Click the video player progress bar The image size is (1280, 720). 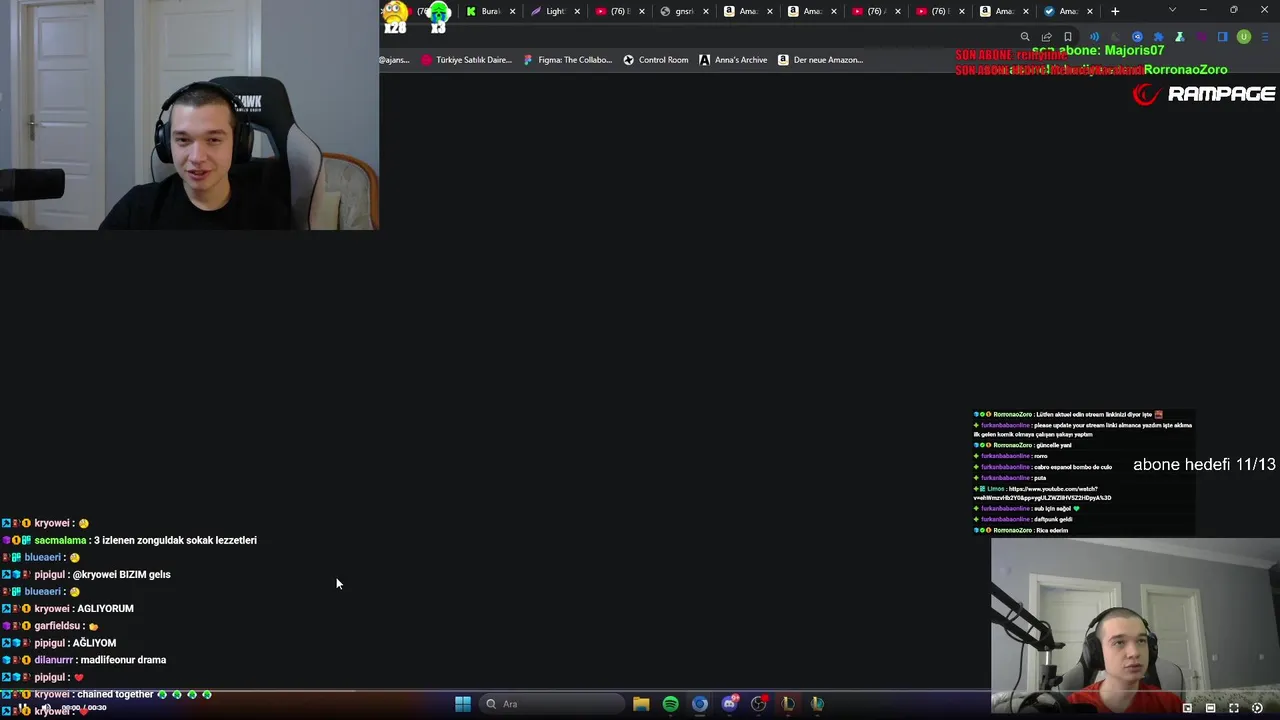click(640, 690)
